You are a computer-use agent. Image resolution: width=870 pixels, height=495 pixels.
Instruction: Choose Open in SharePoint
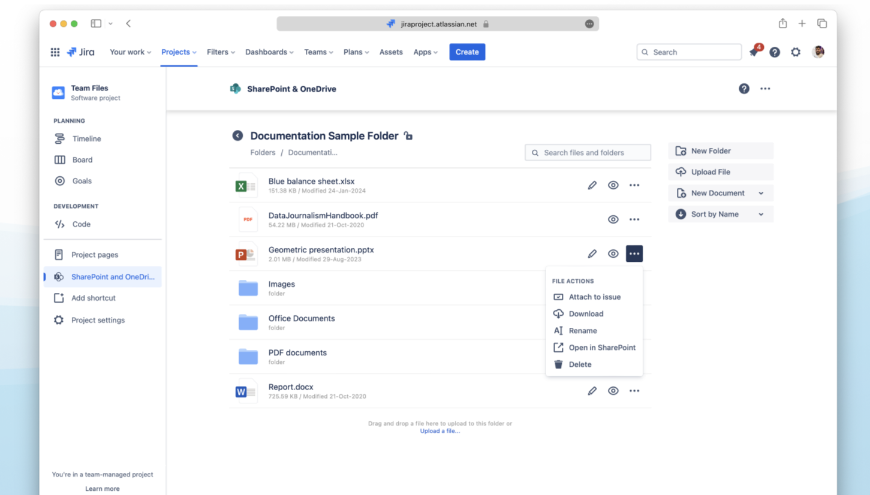pyautogui.click(x=594, y=347)
